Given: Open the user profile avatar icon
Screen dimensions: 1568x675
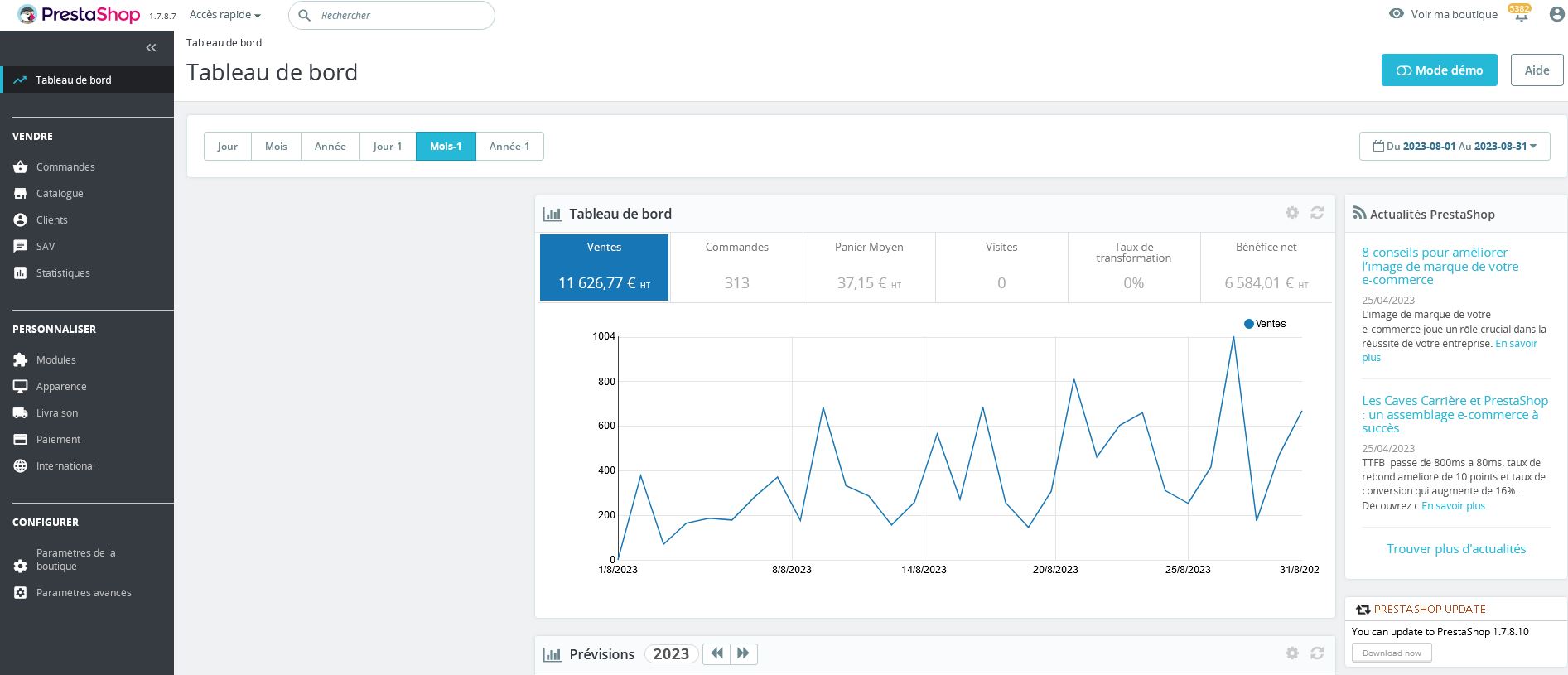Looking at the screenshot, I should 1556,14.
